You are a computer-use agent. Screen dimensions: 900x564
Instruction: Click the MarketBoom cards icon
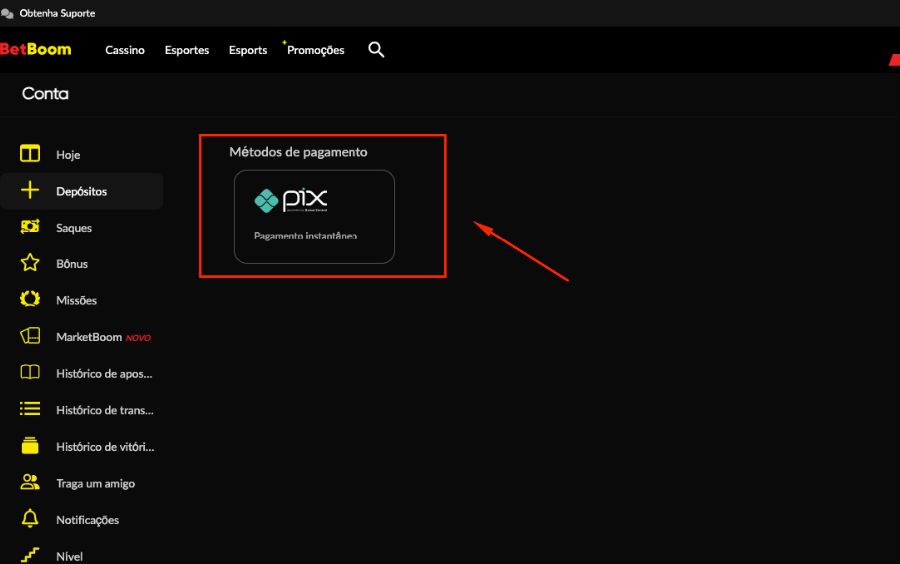click(30, 336)
